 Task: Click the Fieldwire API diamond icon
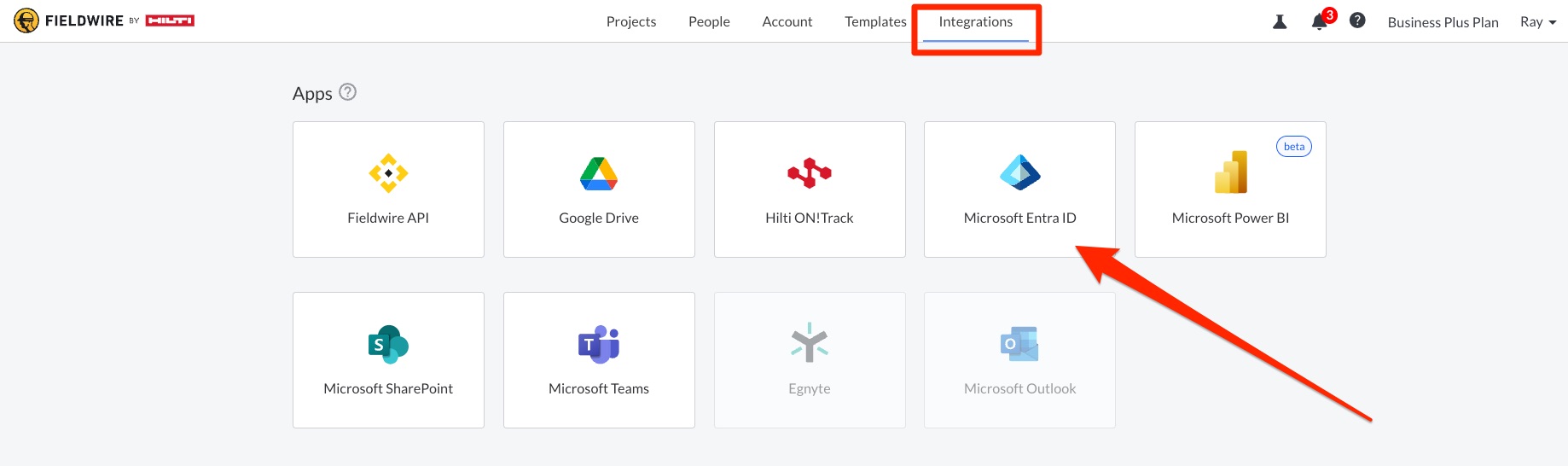[388, 173]
